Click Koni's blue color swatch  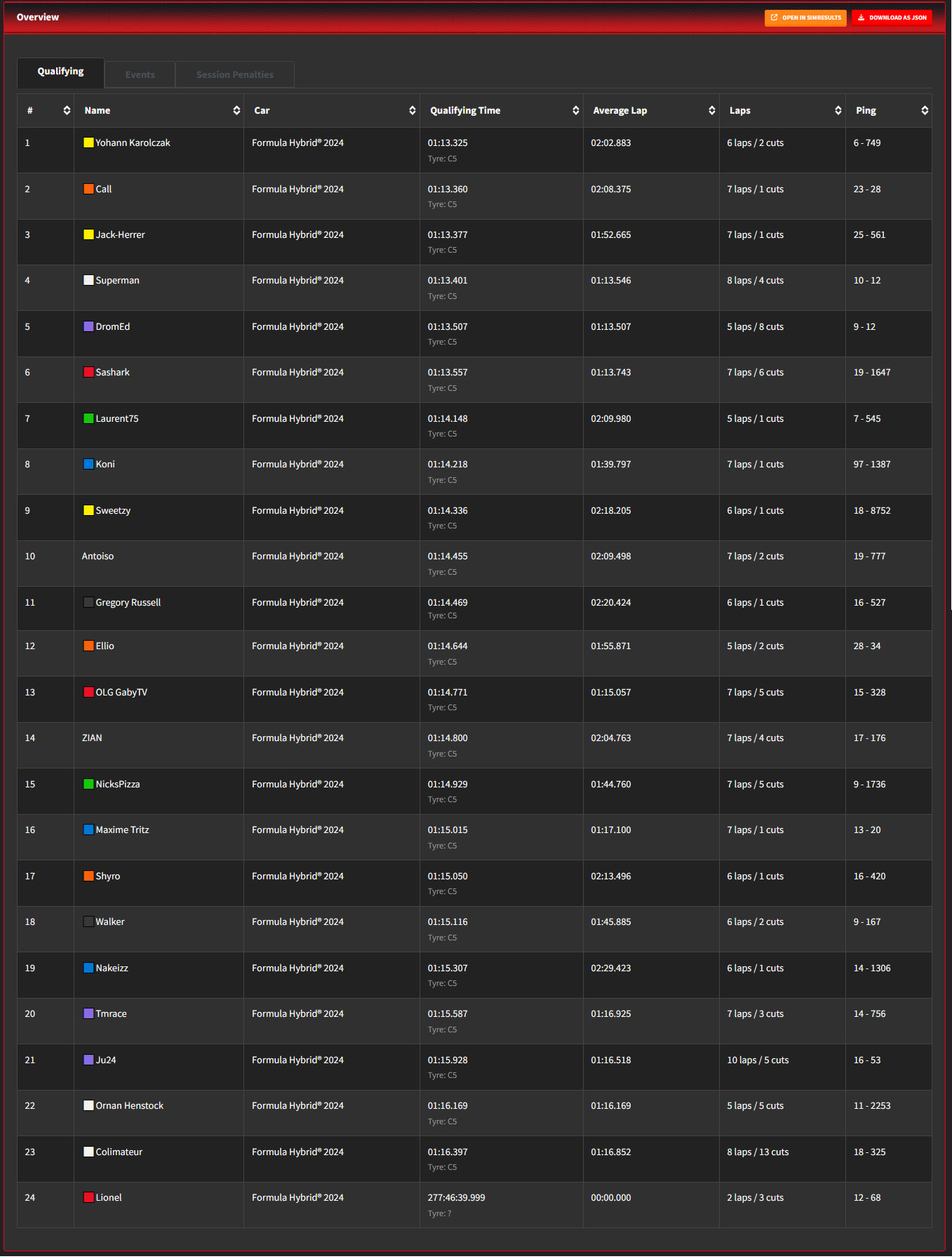(88, 464)
